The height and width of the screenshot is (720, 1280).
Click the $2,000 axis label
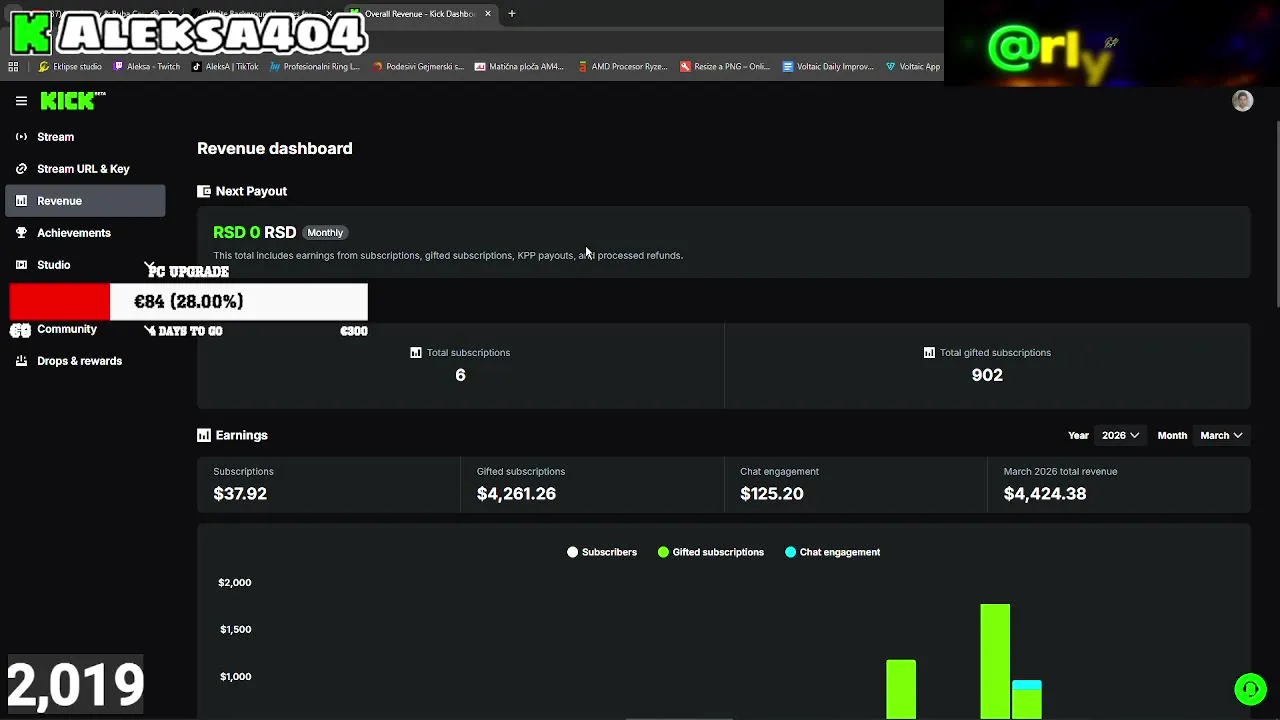235,582
